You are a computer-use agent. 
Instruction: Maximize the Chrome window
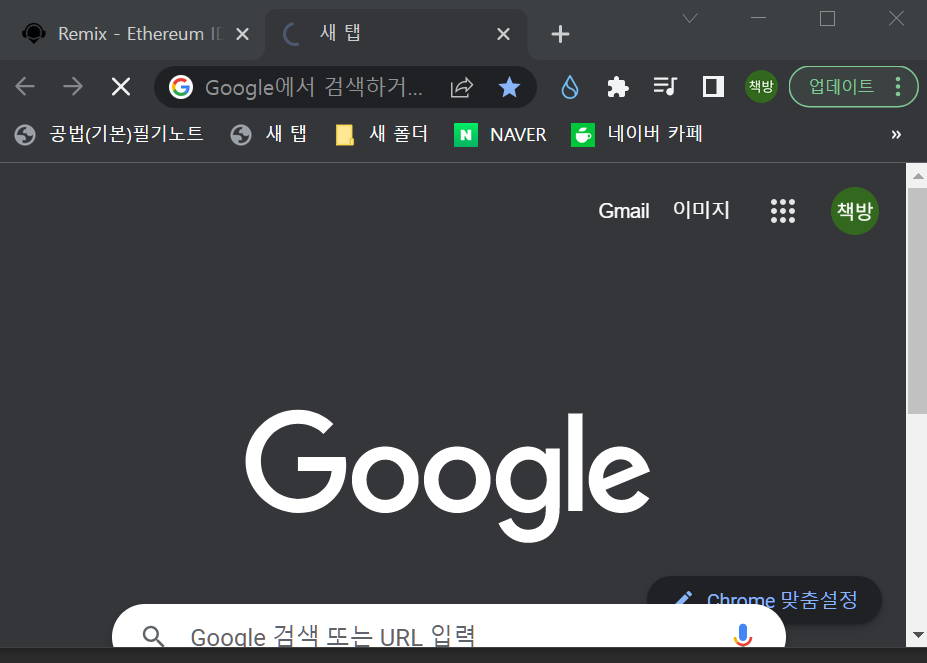point(827,18)
